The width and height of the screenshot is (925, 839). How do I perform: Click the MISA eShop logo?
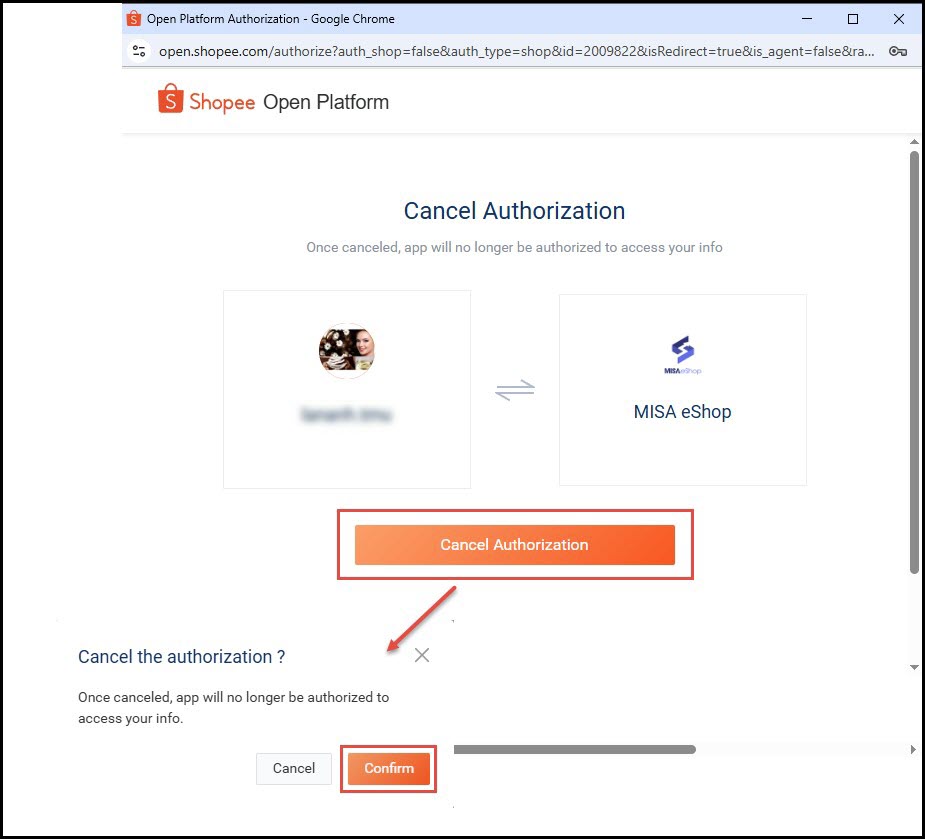(683, 355)
